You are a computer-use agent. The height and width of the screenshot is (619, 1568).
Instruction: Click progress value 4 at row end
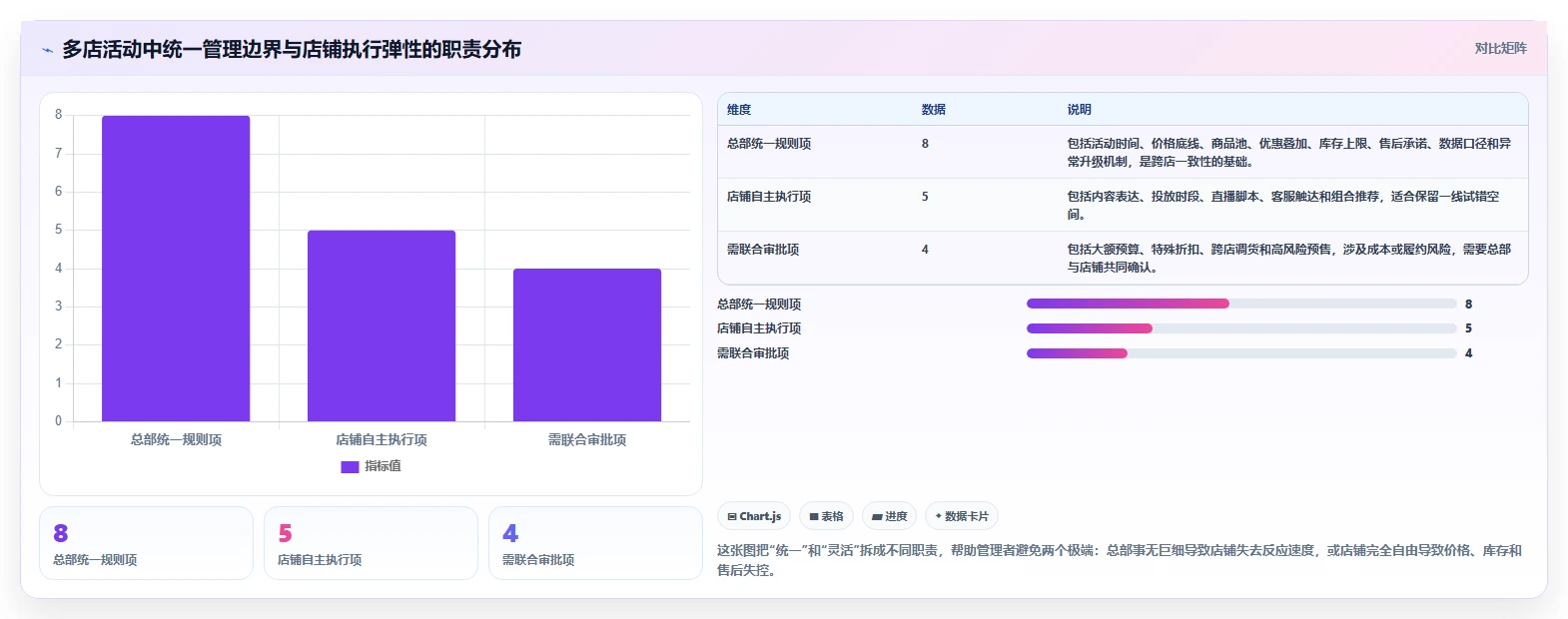point(1468,353)
